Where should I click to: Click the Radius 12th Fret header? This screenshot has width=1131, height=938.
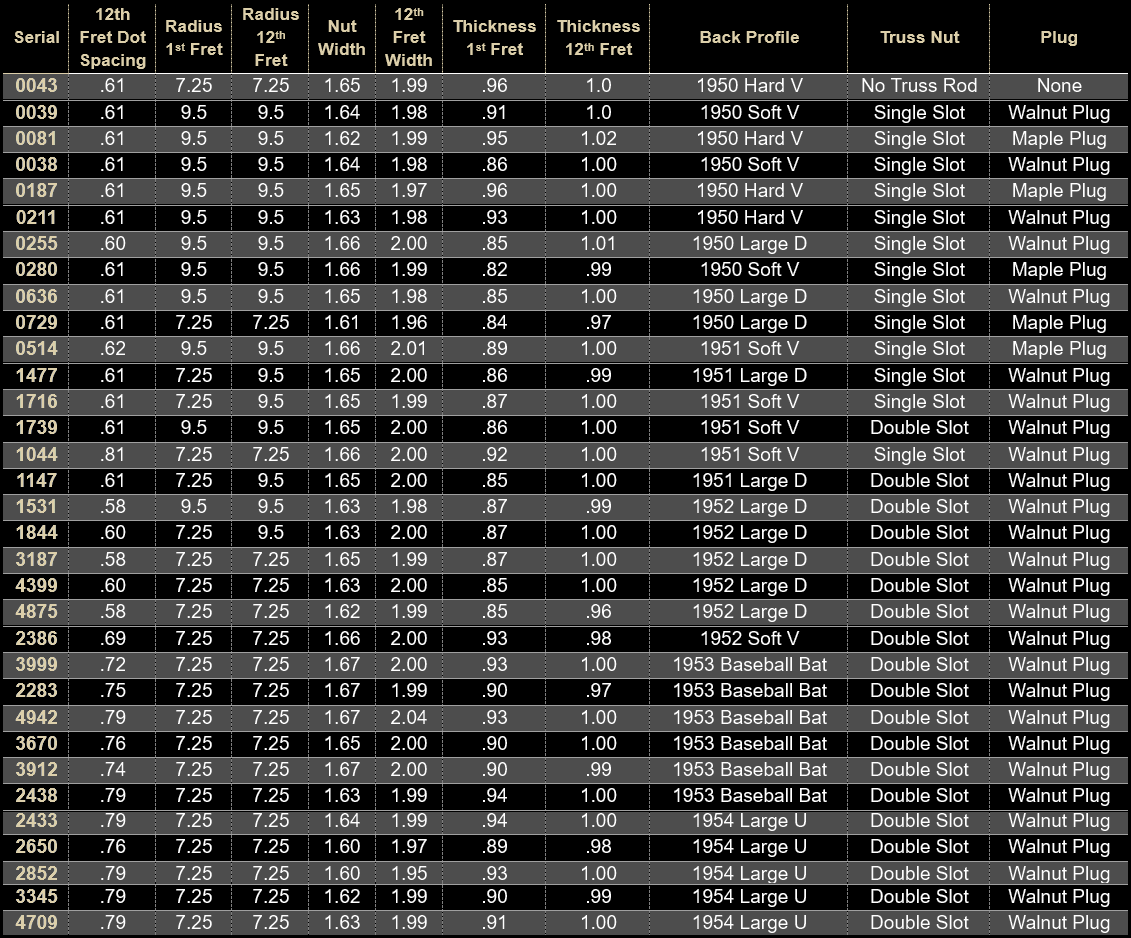(270, 38)
